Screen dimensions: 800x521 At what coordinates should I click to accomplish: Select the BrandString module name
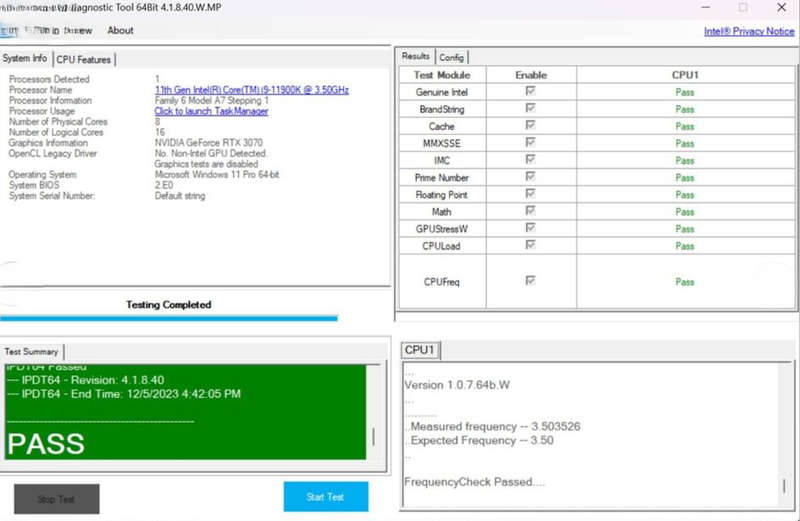coord(442,109)
